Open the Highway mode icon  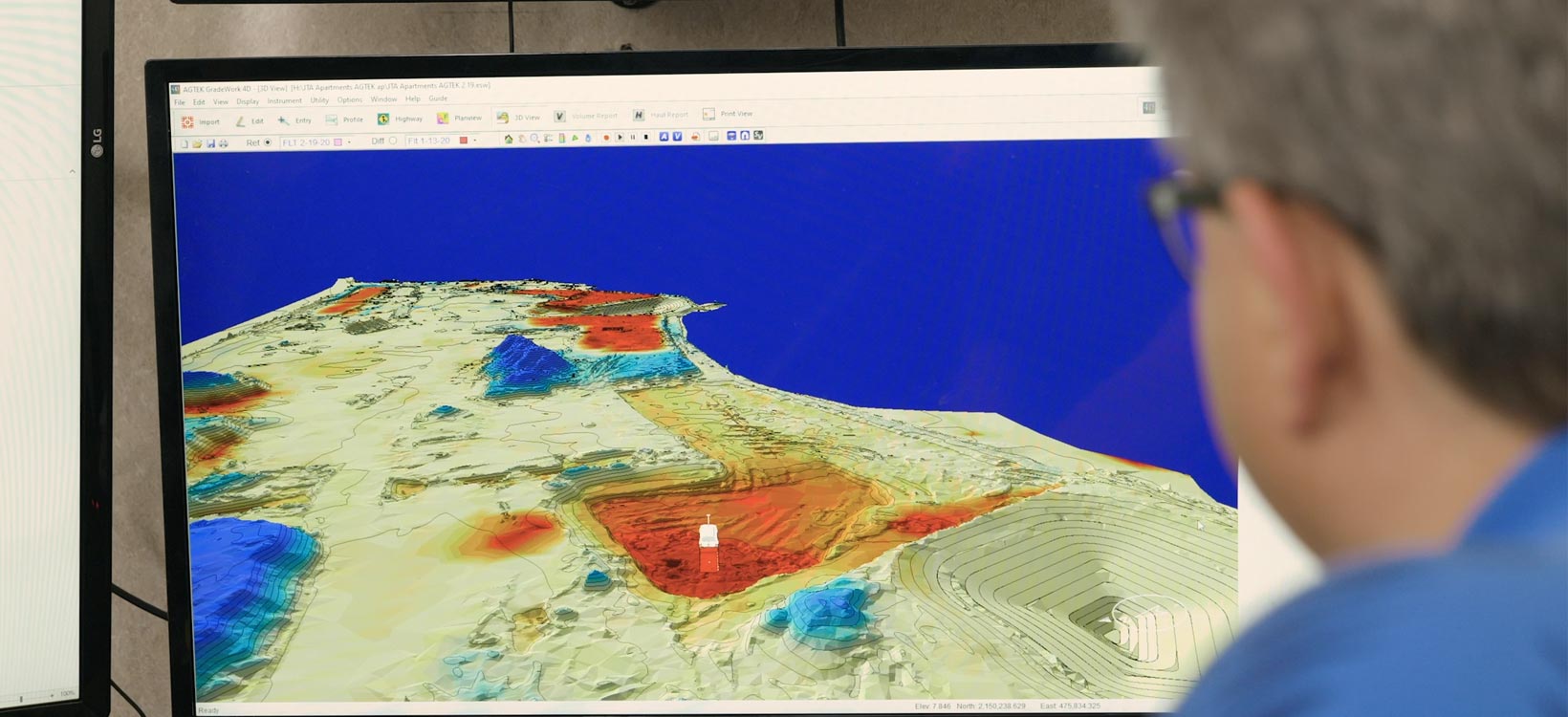[x=383, y=119]
